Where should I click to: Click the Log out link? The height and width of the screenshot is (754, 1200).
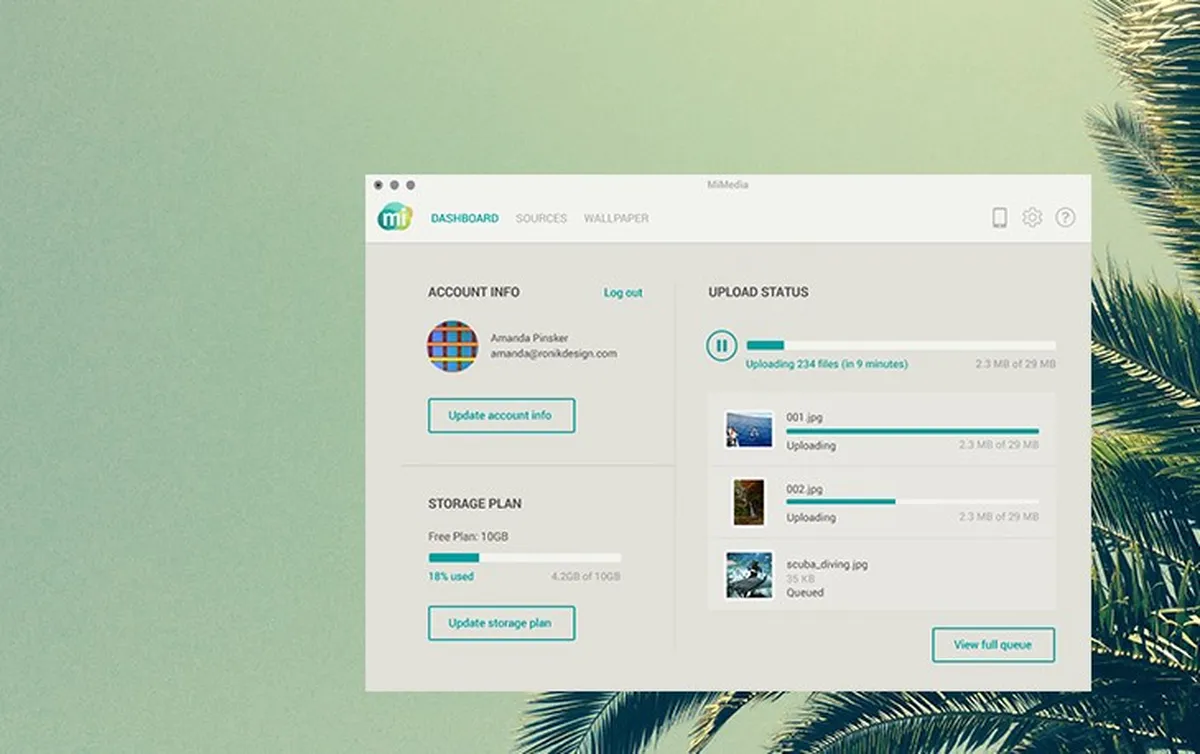(x=623, y=293)
